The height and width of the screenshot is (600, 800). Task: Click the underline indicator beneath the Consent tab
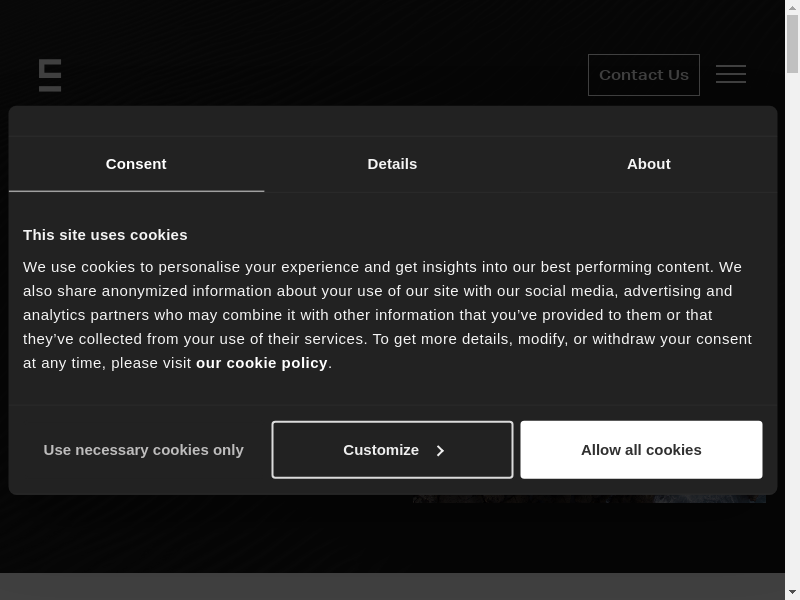pos(136,191)
